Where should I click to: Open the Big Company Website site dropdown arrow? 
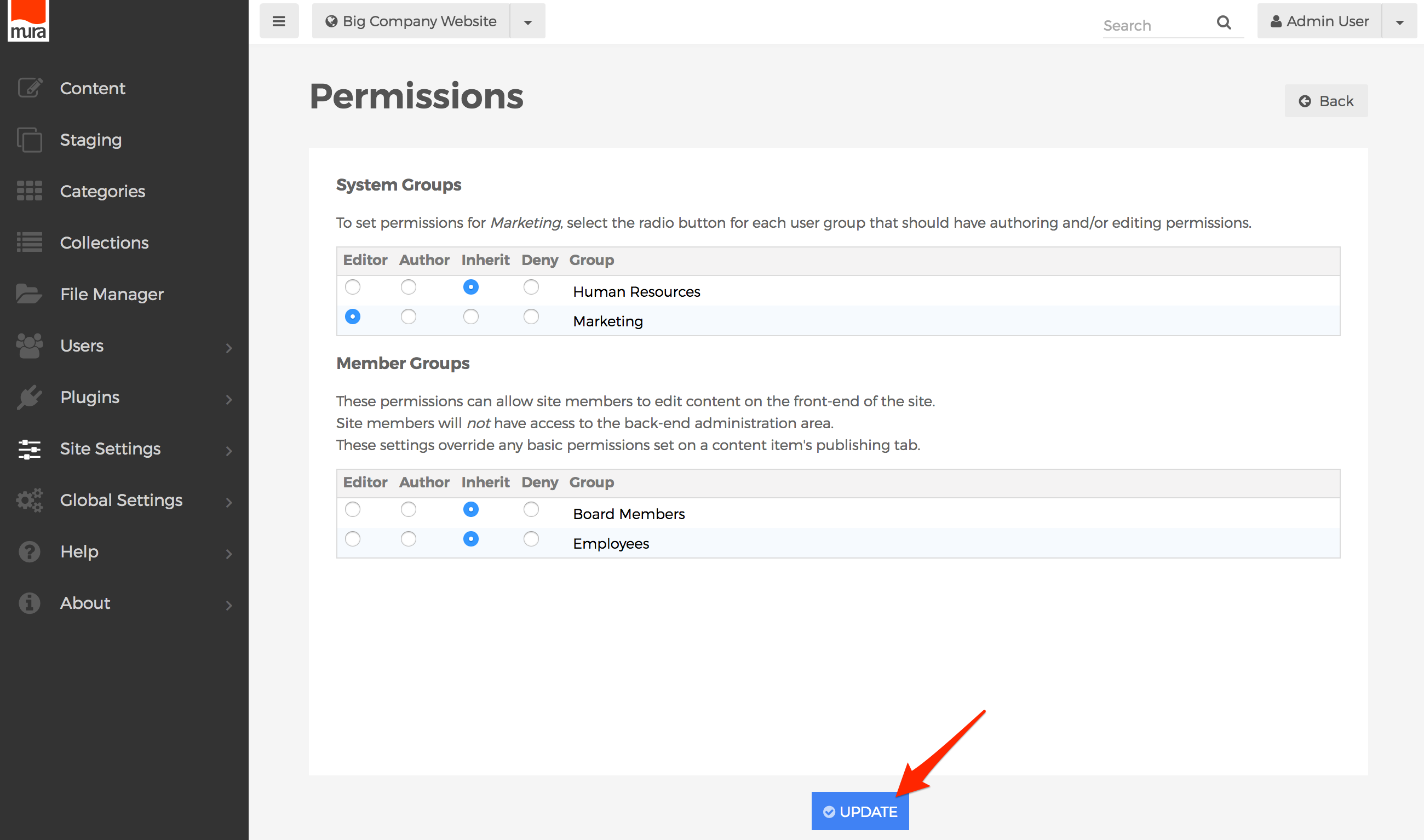[527, 22]
